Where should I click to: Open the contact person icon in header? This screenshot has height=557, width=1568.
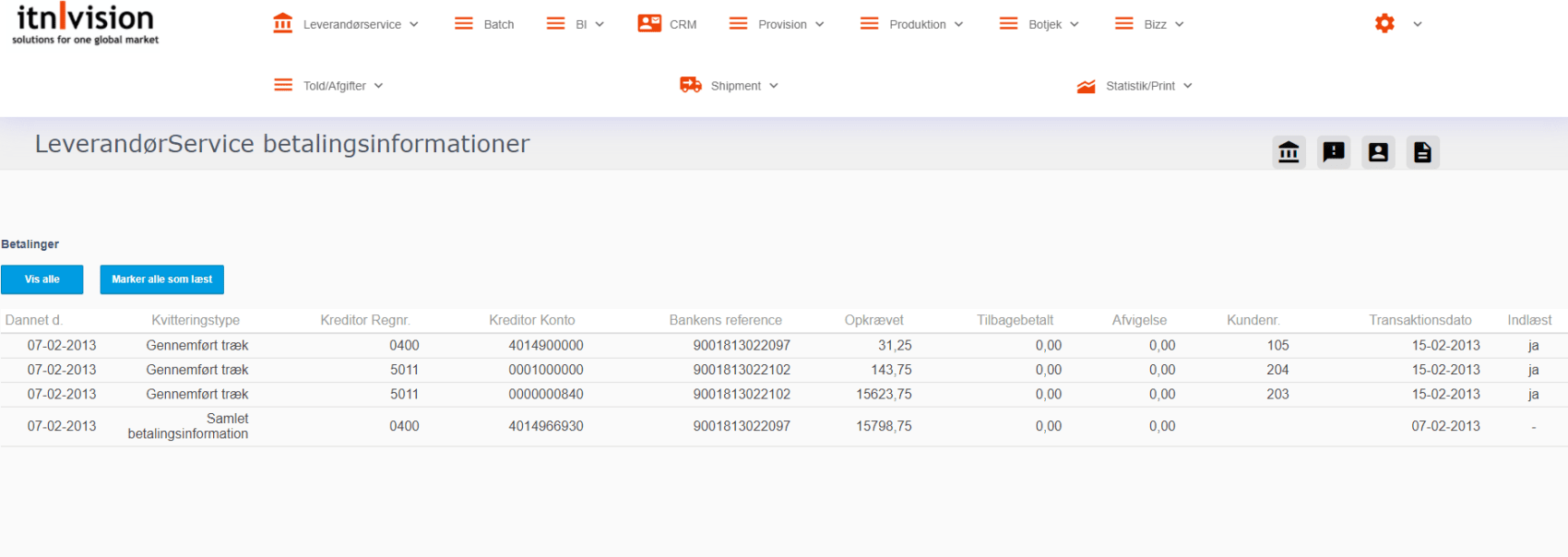click(x=1378, y=152)
